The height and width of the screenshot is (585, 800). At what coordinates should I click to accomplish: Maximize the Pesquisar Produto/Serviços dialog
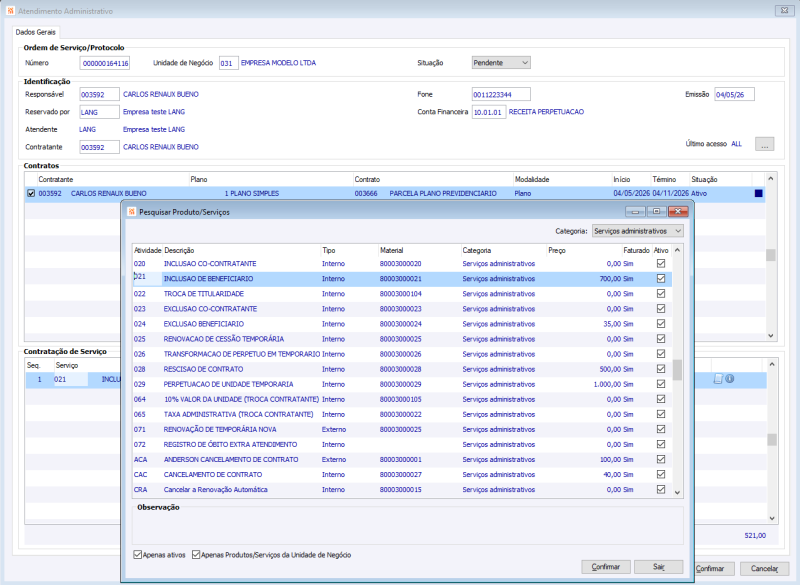(x=657, y=212)
